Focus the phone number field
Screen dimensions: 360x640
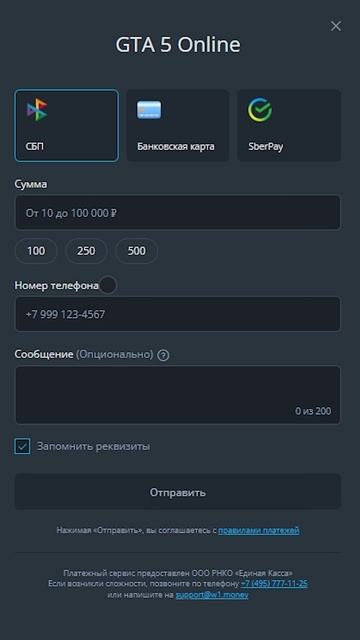(x=178, y=314)
